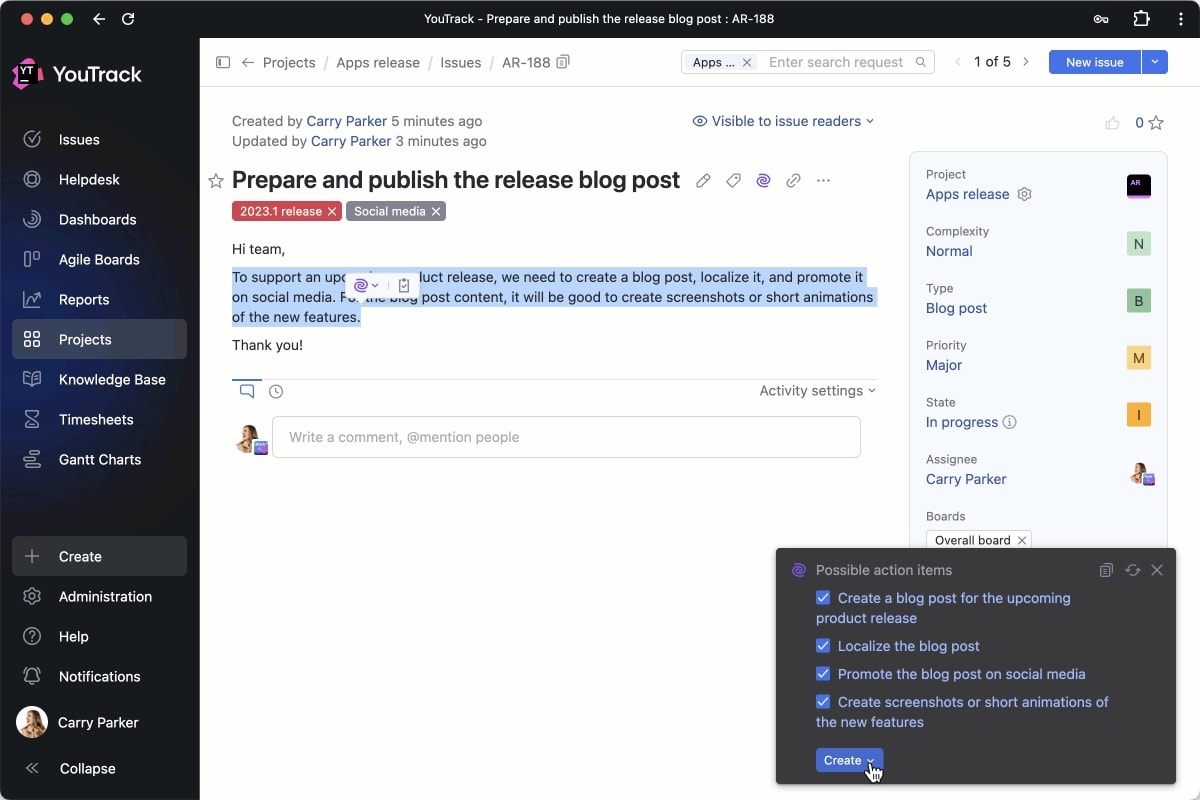Copy issue ID AR-188 with copy icon
The width and height of the screenshot is (1200, 800).
click(563, 62)
